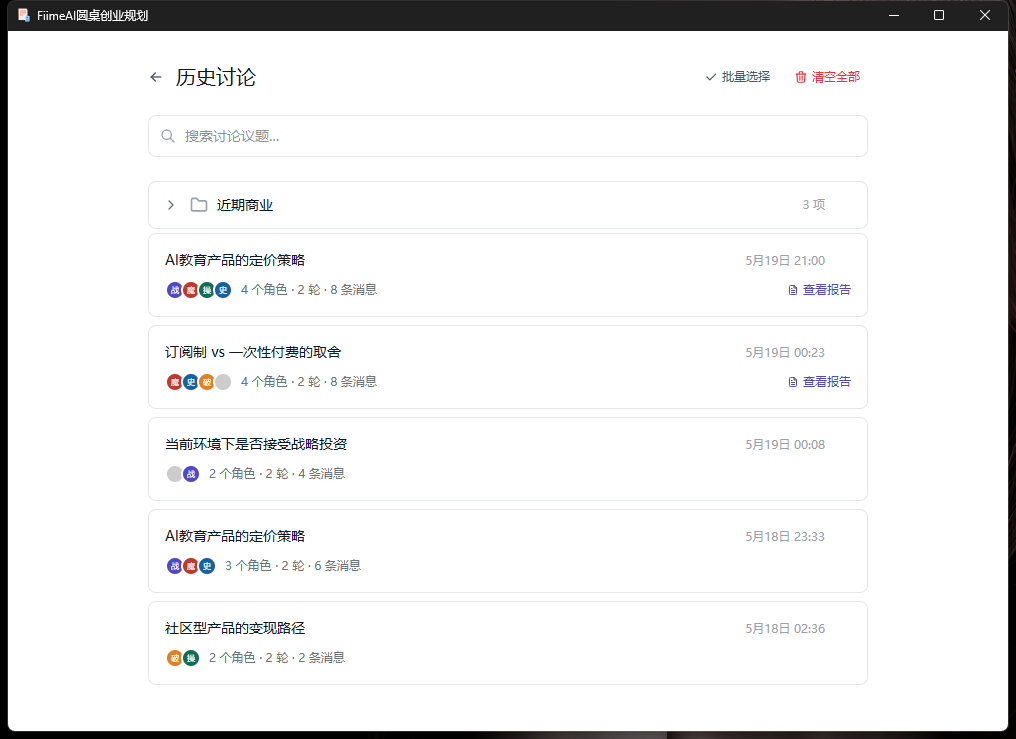This screenshot has height=739, width=1016.
Task: Open AI教育产品的定价策略 dated 5月18日 23:33
Action: point(235,536)
